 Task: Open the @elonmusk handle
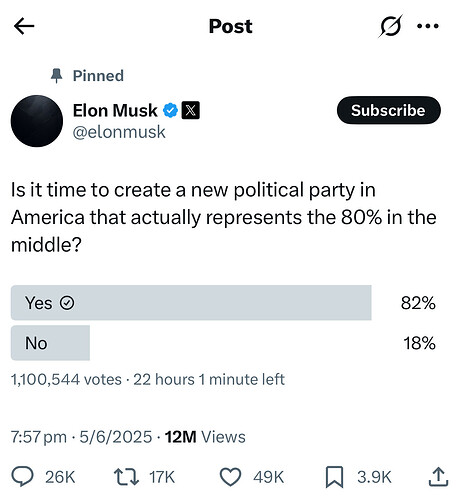point(119,132)
